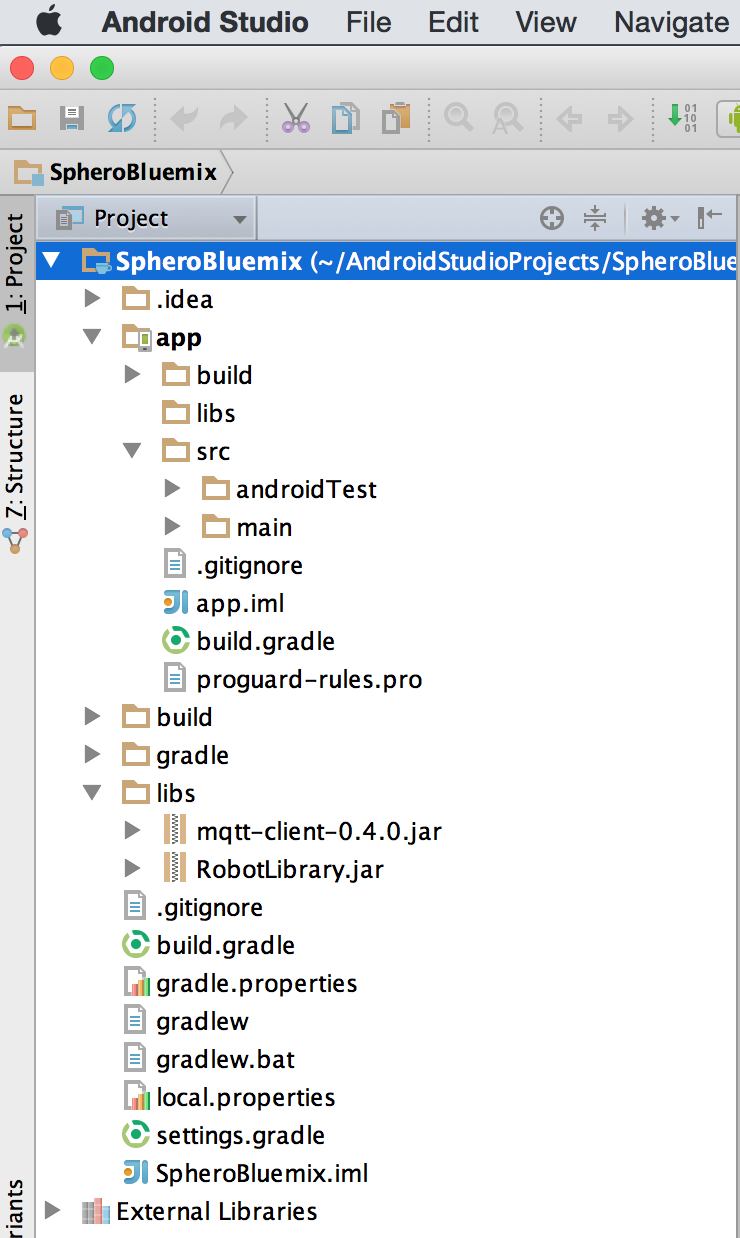Image resolution: width=740 pixels, height=1238 pixels.
Task: Open the 7: Structure side tab
Action: pyautogui.click(x=16, y=474)
